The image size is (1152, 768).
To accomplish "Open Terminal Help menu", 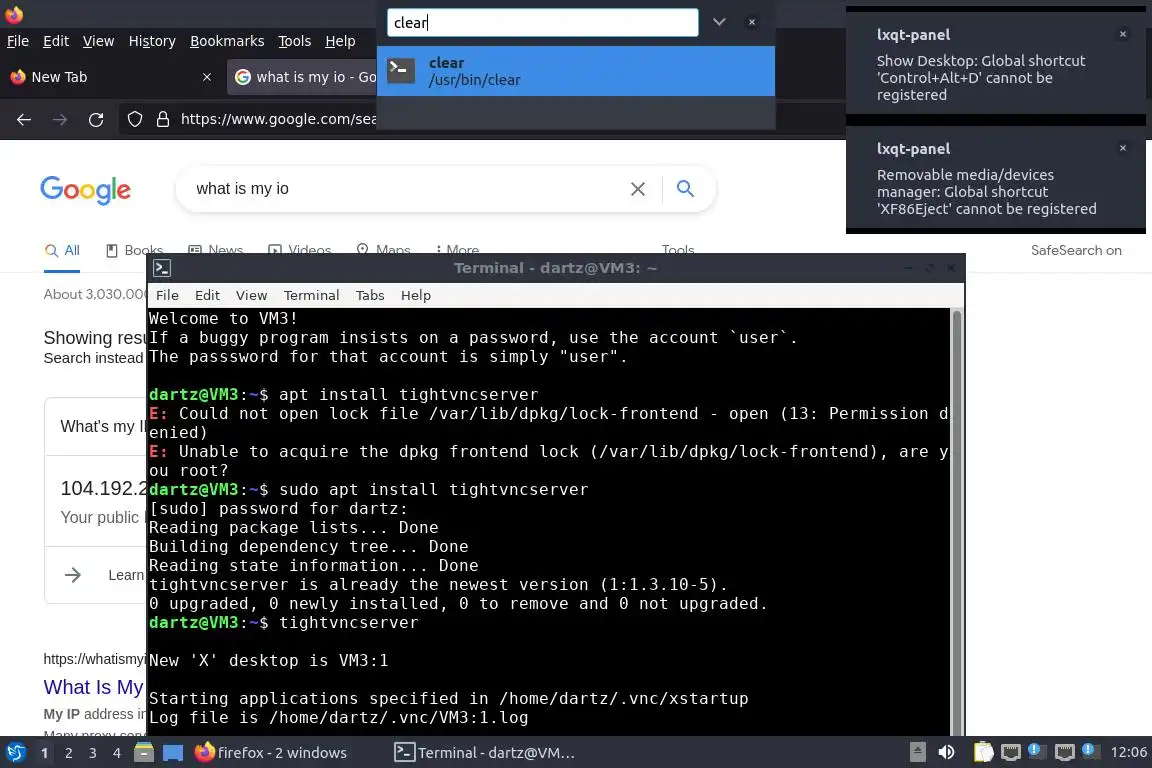I will (x=416, y=295).
